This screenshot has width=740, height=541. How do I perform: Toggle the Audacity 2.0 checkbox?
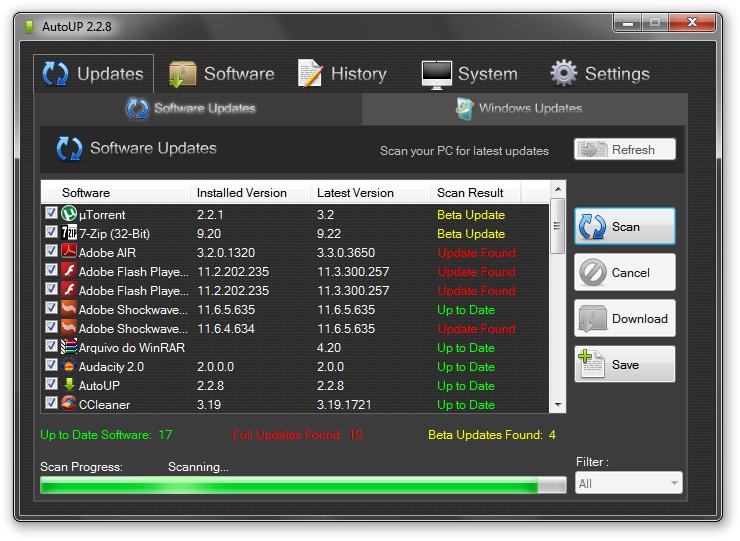pos(51,365)
